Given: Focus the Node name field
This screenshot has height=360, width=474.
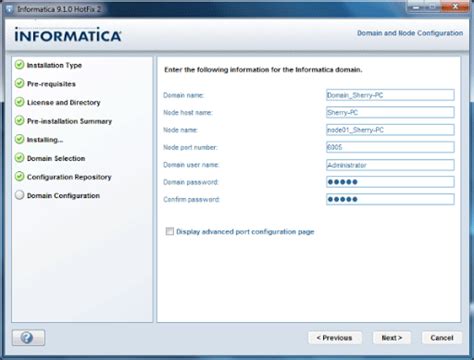Looking at the screenshot, I should pos(390,130).
